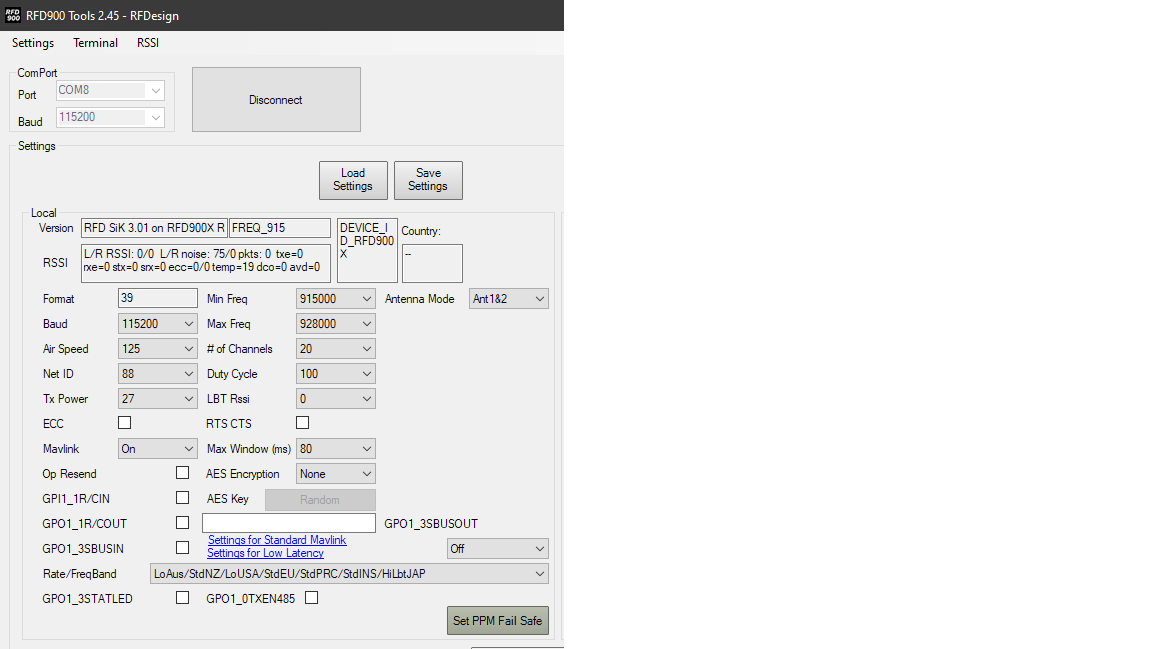Expand the Max Window (ms) dropdown
The width and height of the screenshot is (1152, 649).
click(336, 449)
